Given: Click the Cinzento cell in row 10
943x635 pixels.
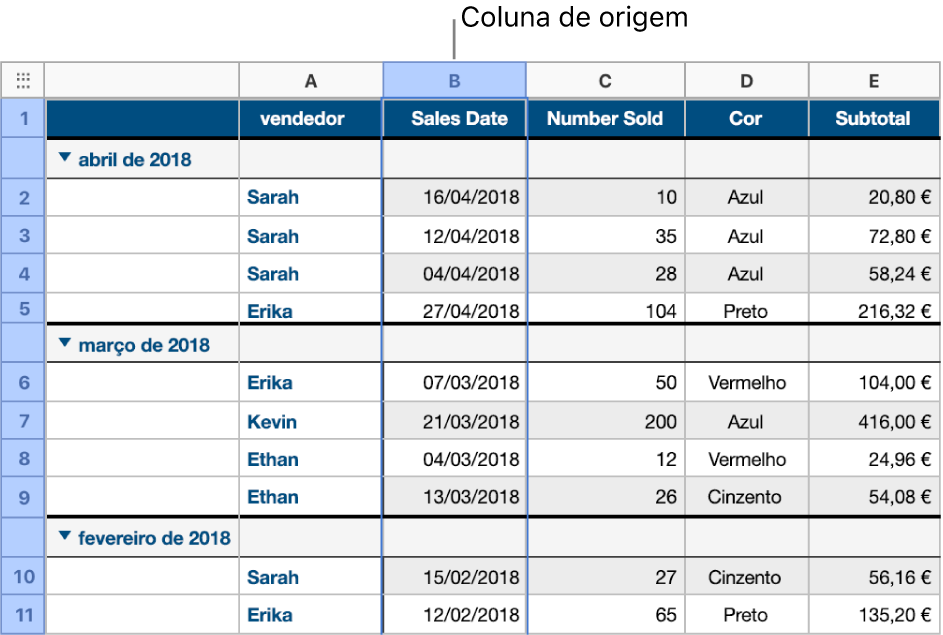Looking at the screenshot, I should tap(746, 576).
